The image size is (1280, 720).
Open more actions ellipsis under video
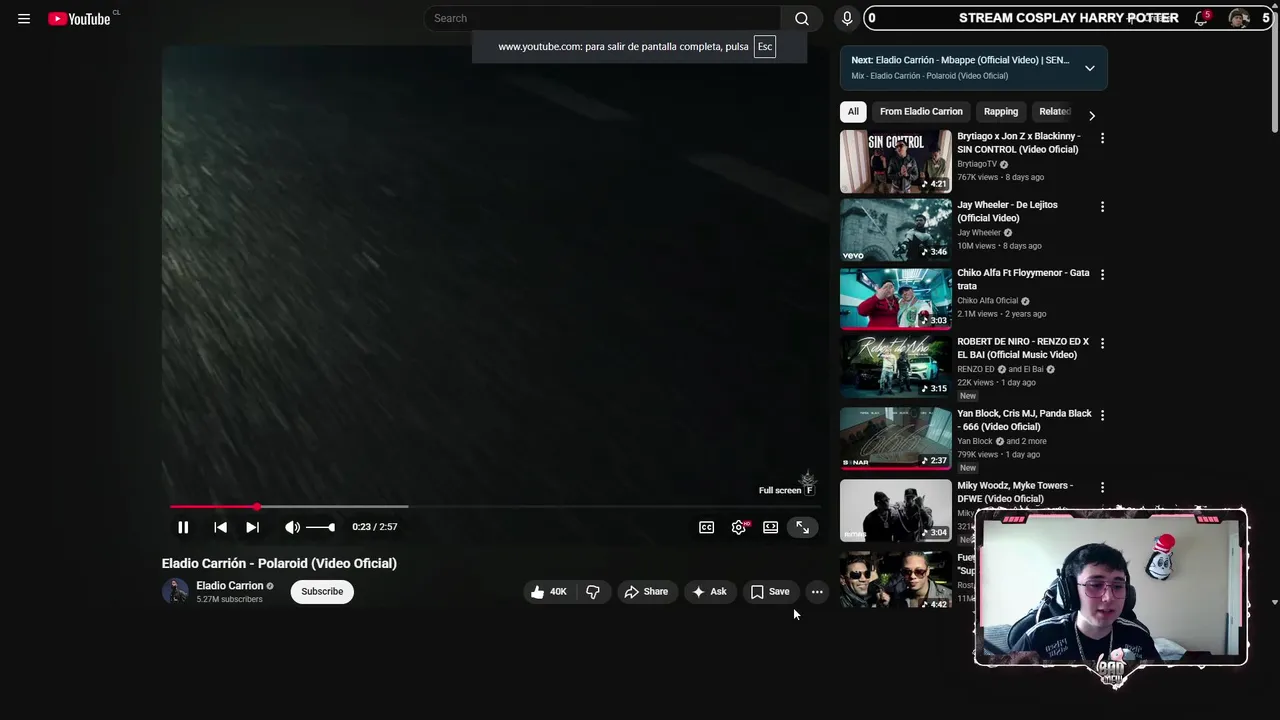pyautogui.click(x=817, y=592)
